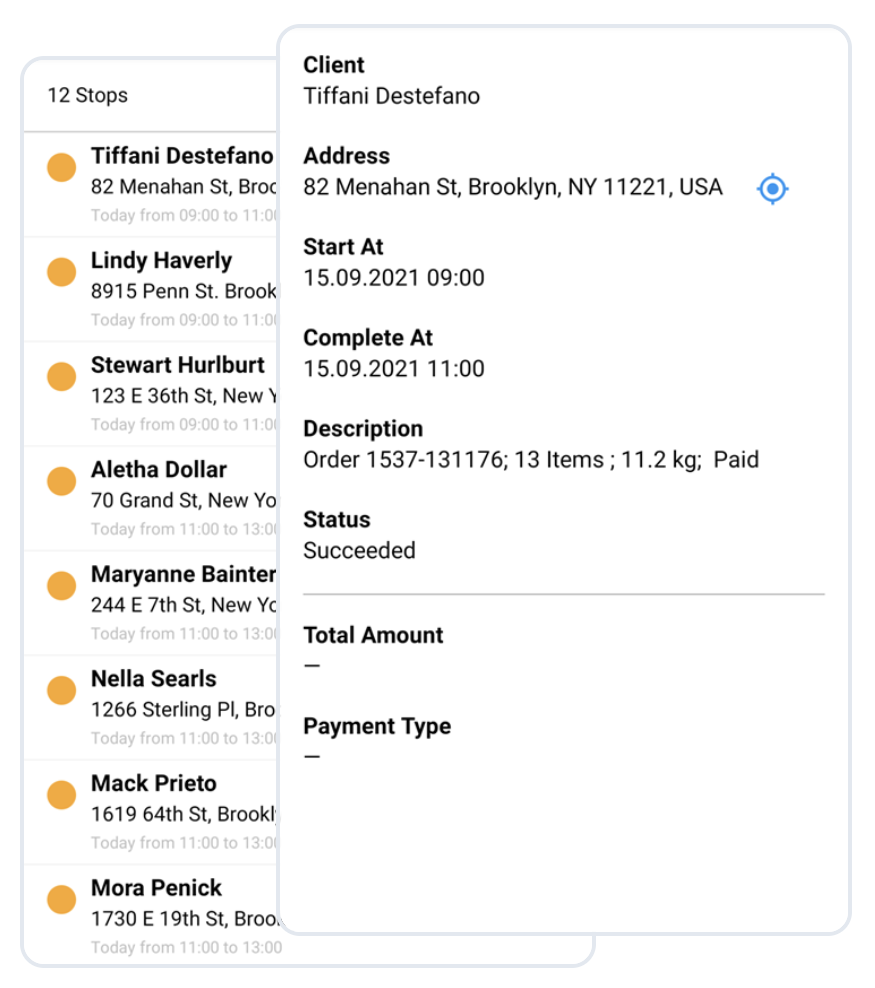Click the address 82 Menahan St in detail panel

click(x=513, y=187)
